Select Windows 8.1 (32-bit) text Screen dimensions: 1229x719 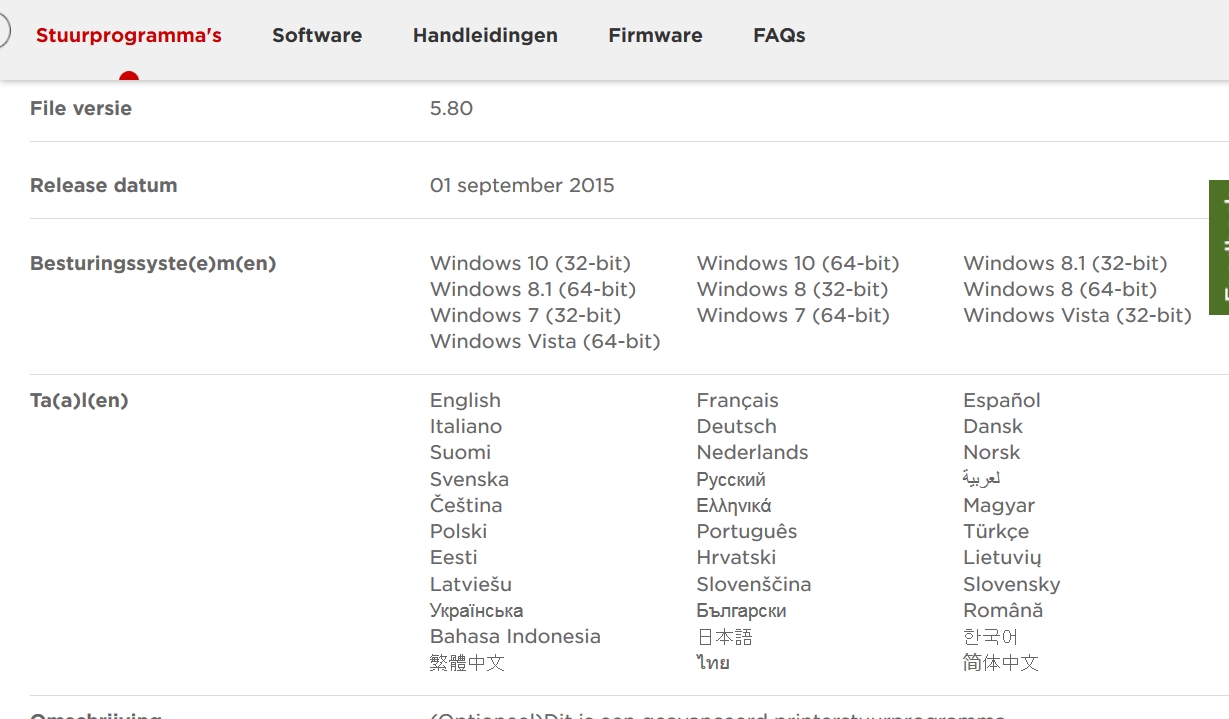pyautogui.click(x=1065, y=264)
